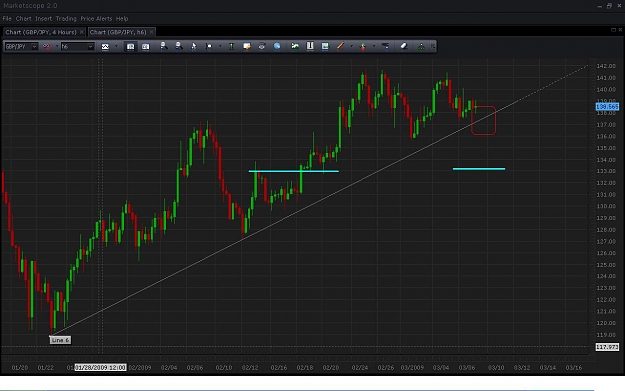Open the Trading menu
The height and width of the screenshot is (391, 625).
coord(66,19)
